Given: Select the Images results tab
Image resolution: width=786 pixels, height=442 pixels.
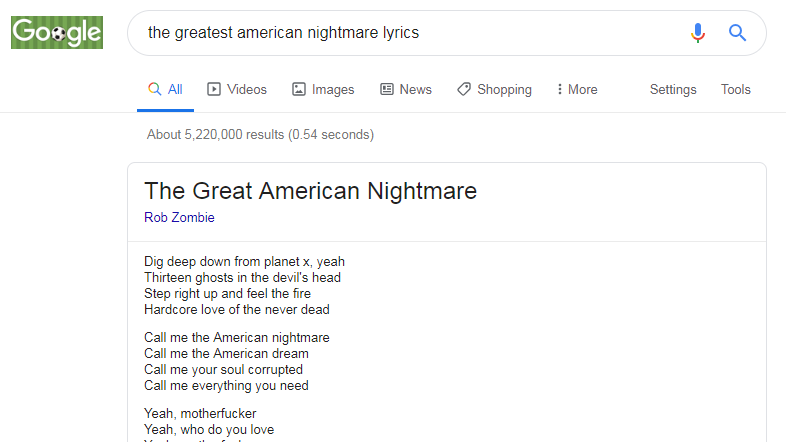Looking at the screenshot, I should coord(323,89).
